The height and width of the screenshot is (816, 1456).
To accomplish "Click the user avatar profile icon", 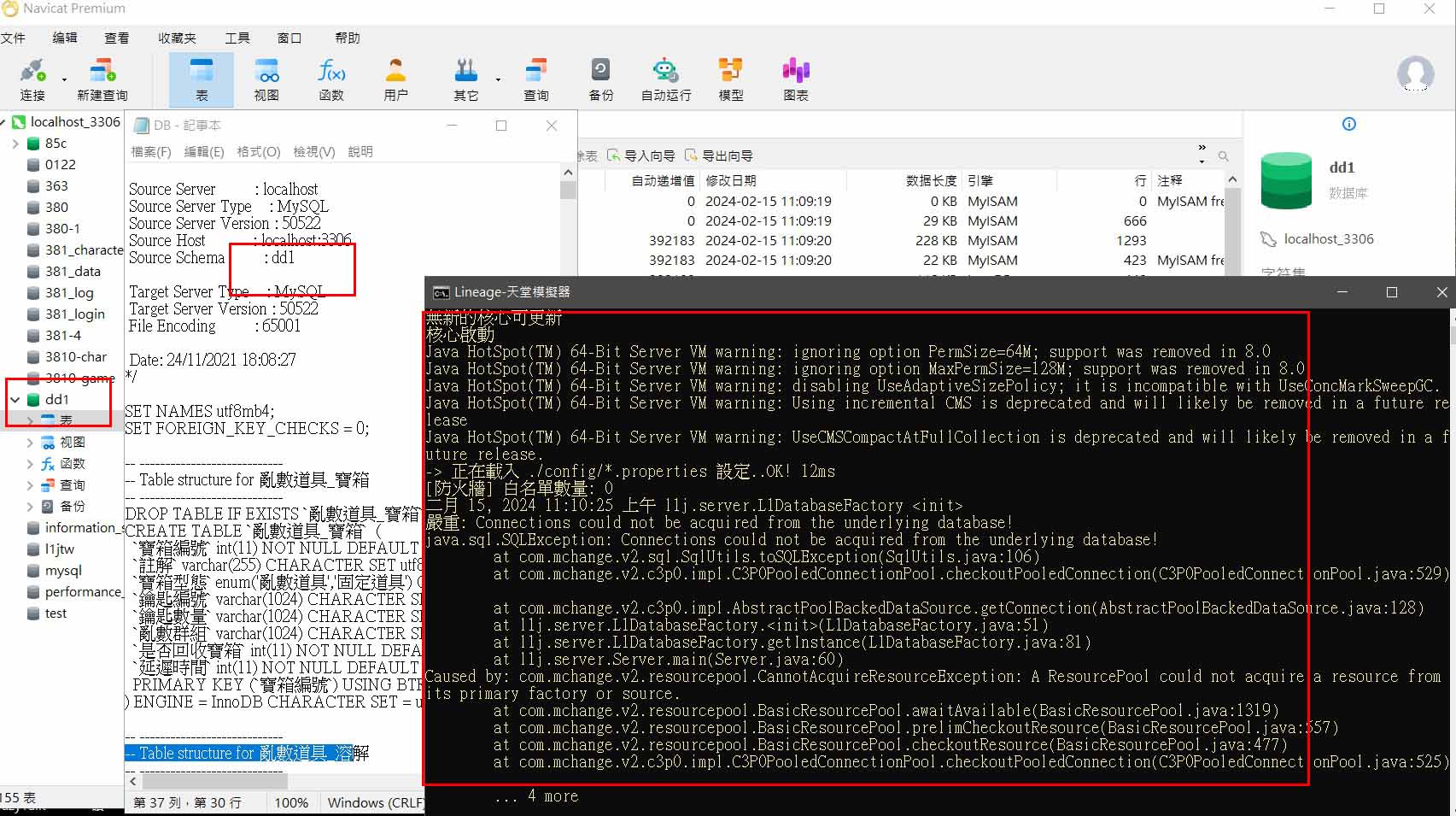I will click(x=1415, y=73).
